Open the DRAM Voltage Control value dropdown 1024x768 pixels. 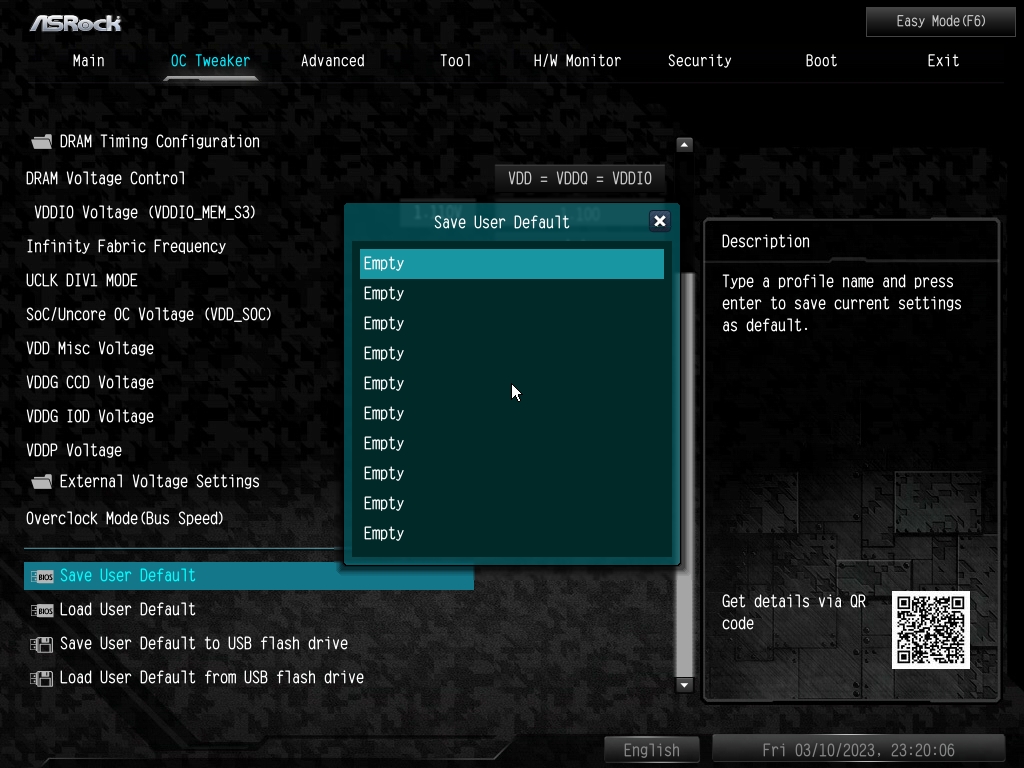click(x=580, y=178)
